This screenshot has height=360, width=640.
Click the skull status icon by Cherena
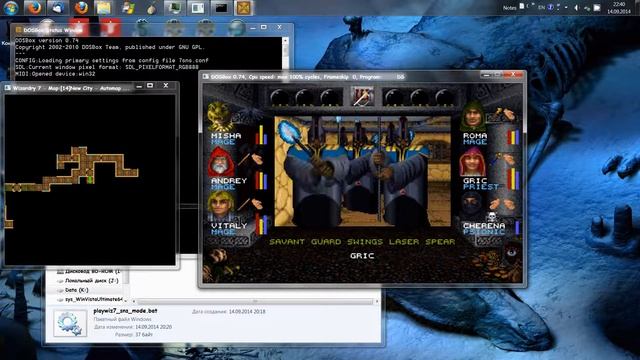[492, 216]
